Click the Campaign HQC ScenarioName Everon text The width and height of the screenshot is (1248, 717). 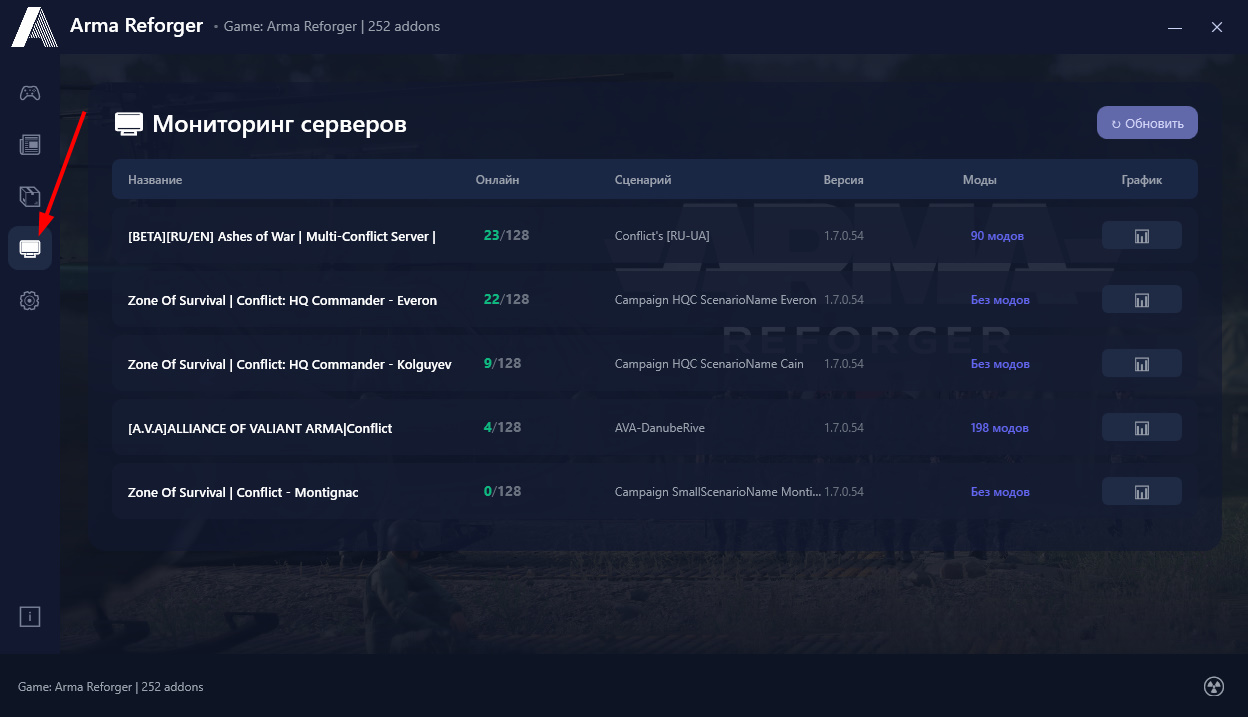(715, 300)
